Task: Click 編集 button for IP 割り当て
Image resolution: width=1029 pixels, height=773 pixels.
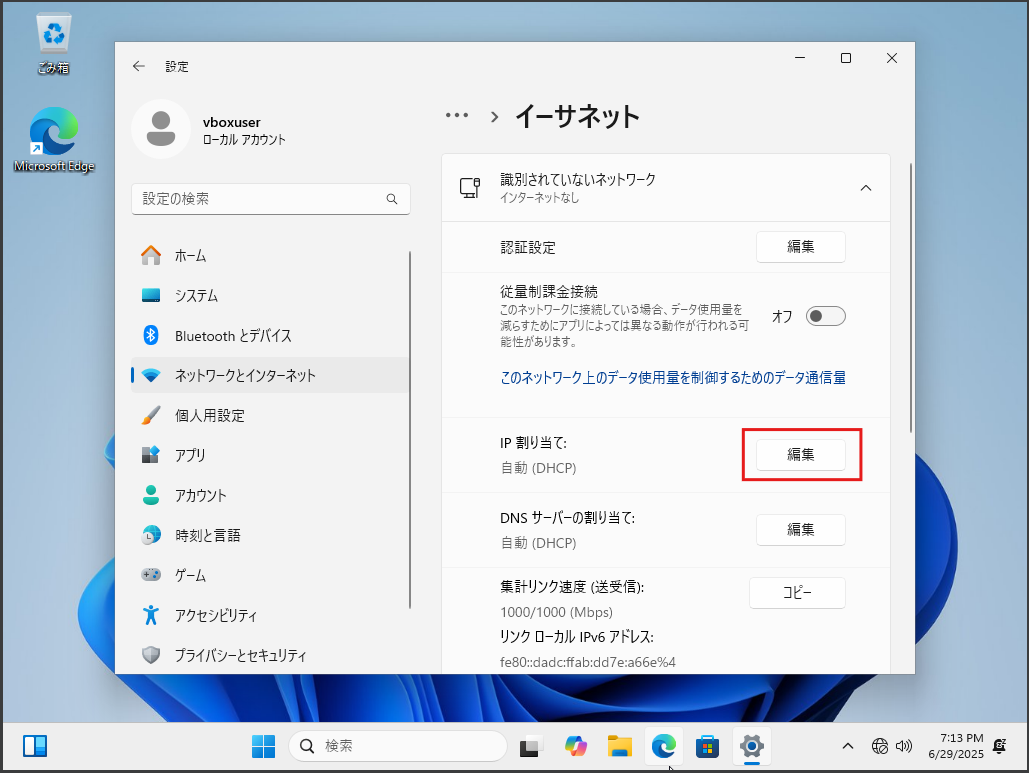Action: click(x=801, y=455)
